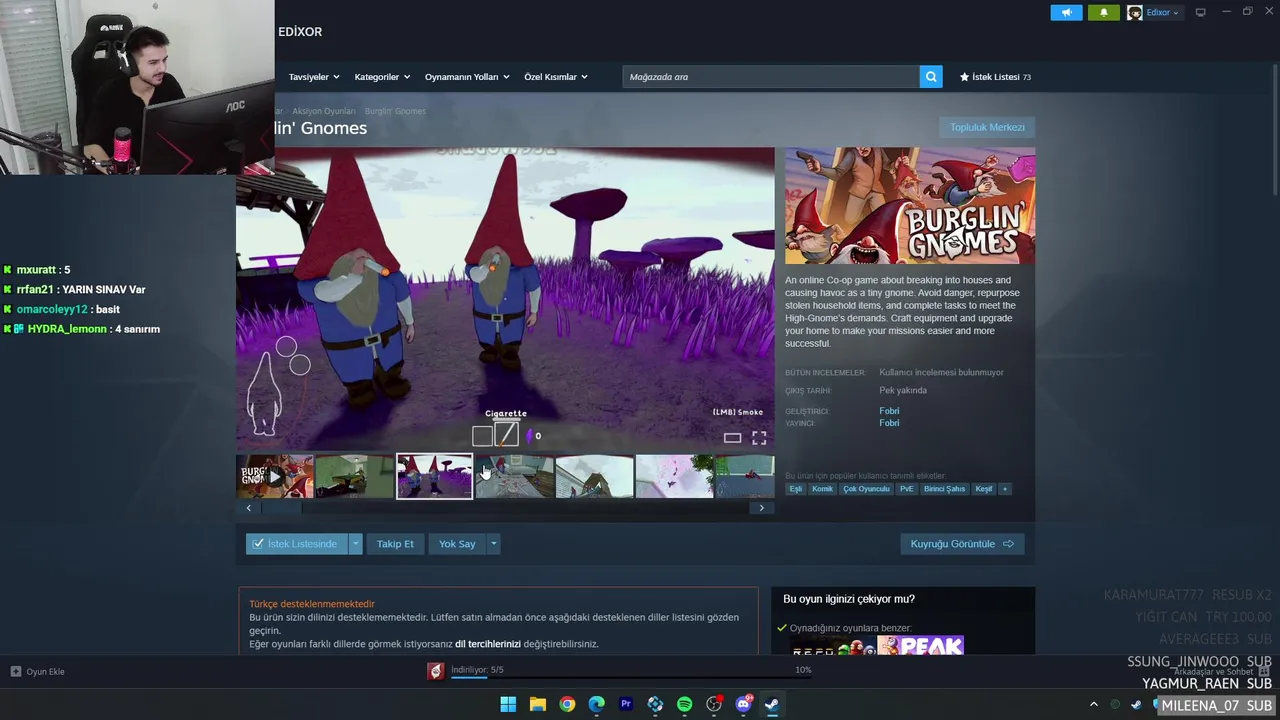Launch Google Chrome from the taskbar

pos(567,704)
